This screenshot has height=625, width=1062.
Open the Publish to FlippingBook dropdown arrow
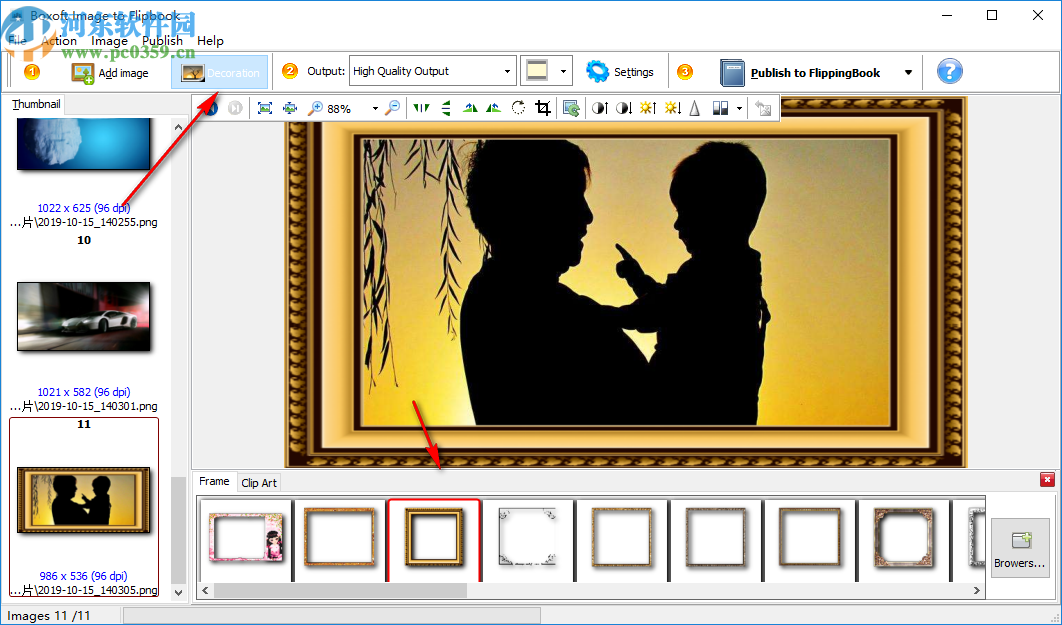(907, 71)
